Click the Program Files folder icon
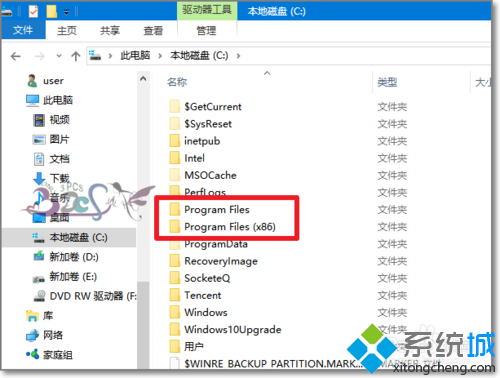 tap(175, 209)
